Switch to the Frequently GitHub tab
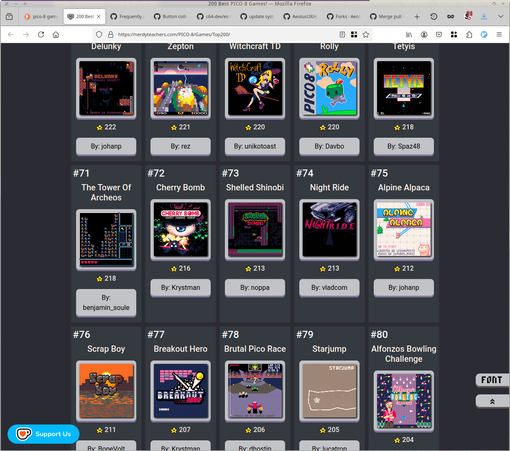 click(127, 16)
